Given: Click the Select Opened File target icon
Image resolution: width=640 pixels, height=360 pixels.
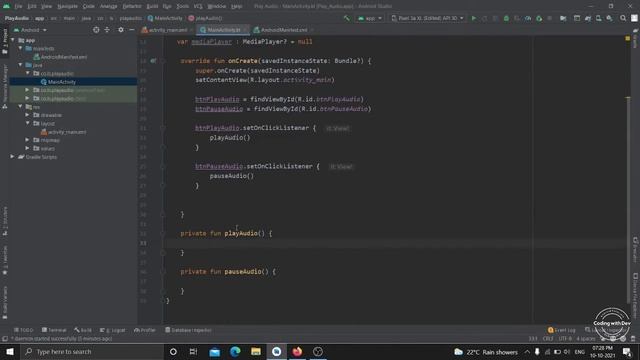Looking at the screenshot, I should [x=96, y=30].
